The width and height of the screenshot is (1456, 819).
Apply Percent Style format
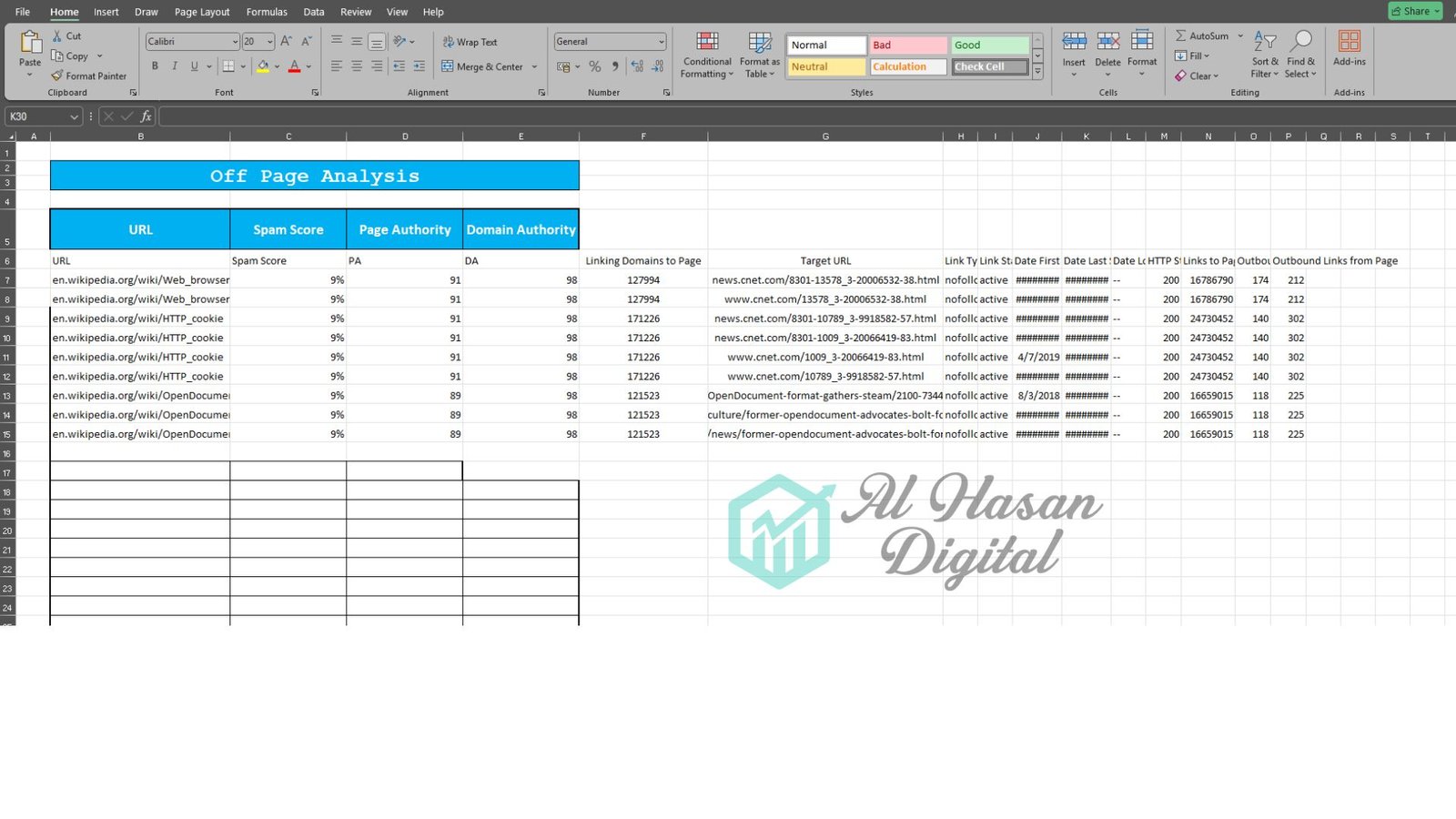point(594,66)
